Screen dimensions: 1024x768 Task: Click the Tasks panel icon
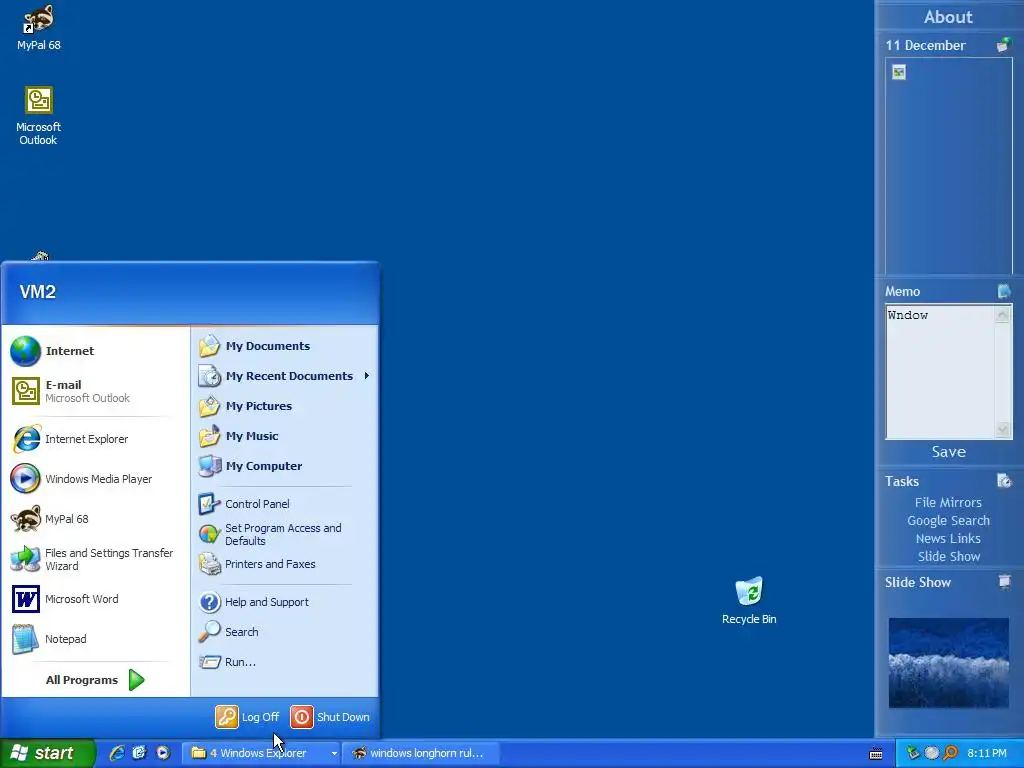click(1004, 481)
